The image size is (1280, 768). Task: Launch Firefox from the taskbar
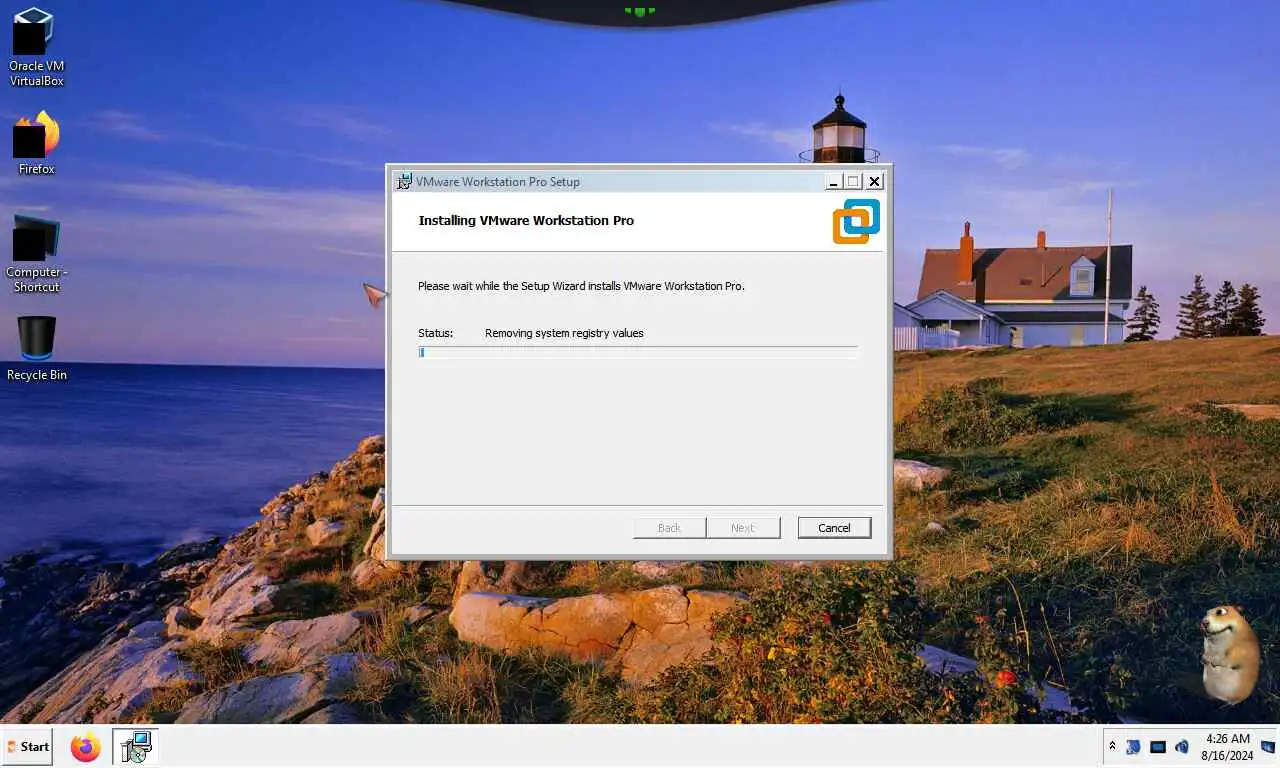coord(86,746)
